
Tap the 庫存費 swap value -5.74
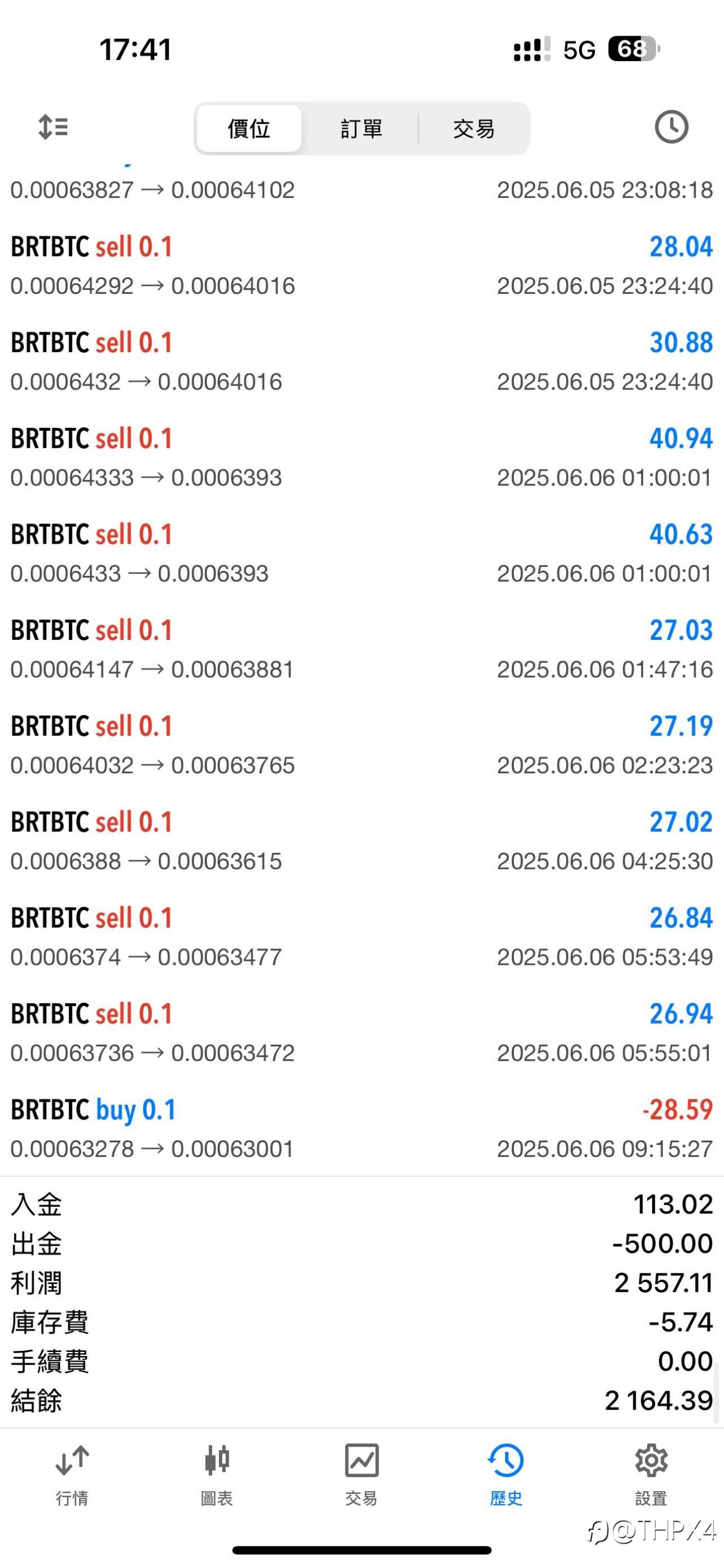tap(680, 1322)
